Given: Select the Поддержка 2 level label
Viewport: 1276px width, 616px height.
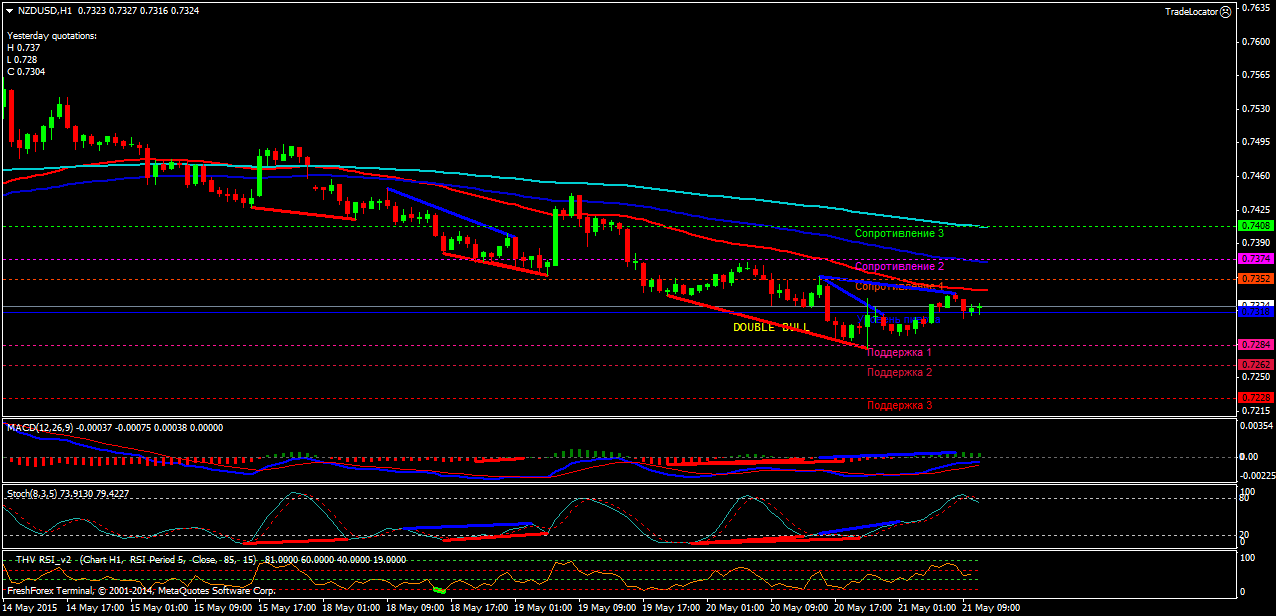Looking at the screenshot, I should tap(899, 372).
